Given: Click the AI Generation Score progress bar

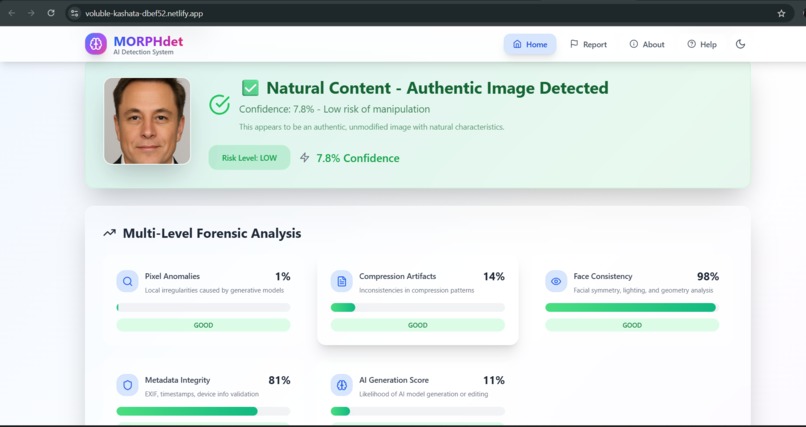Looking at the screenshot, I should [417, 411].
